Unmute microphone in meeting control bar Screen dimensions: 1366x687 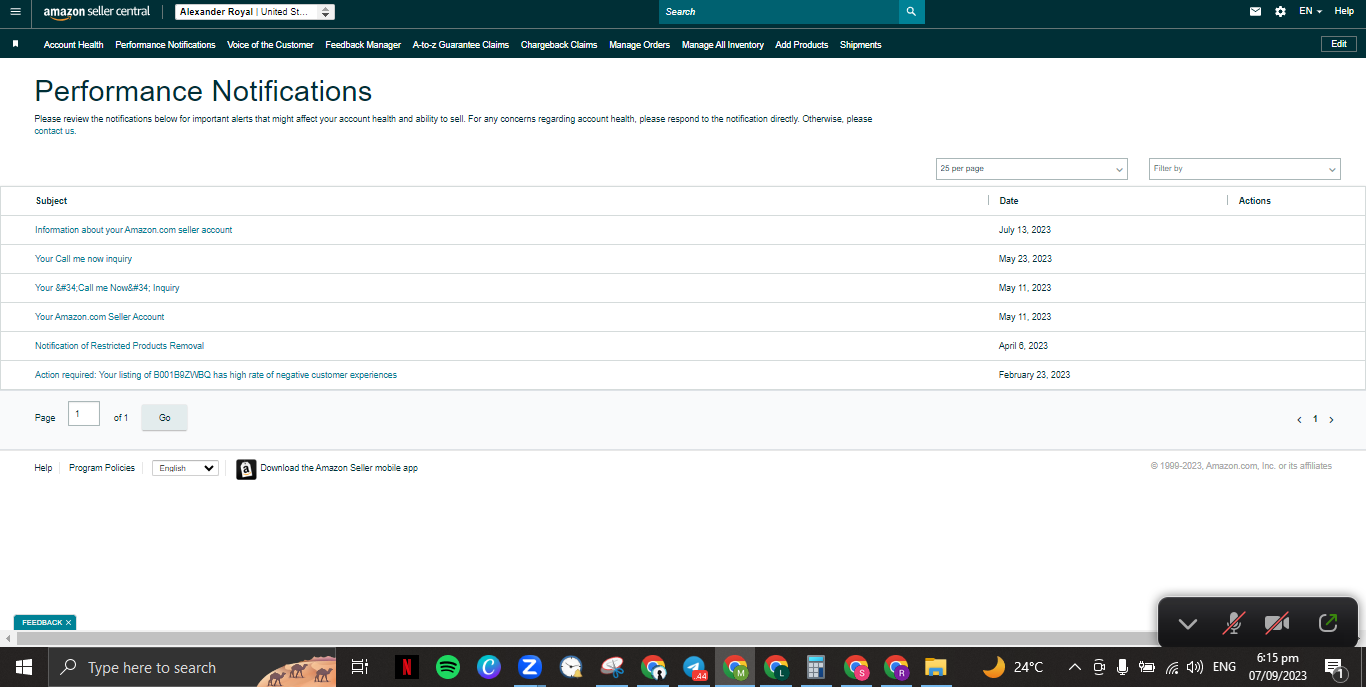[x=1234, y=624]
